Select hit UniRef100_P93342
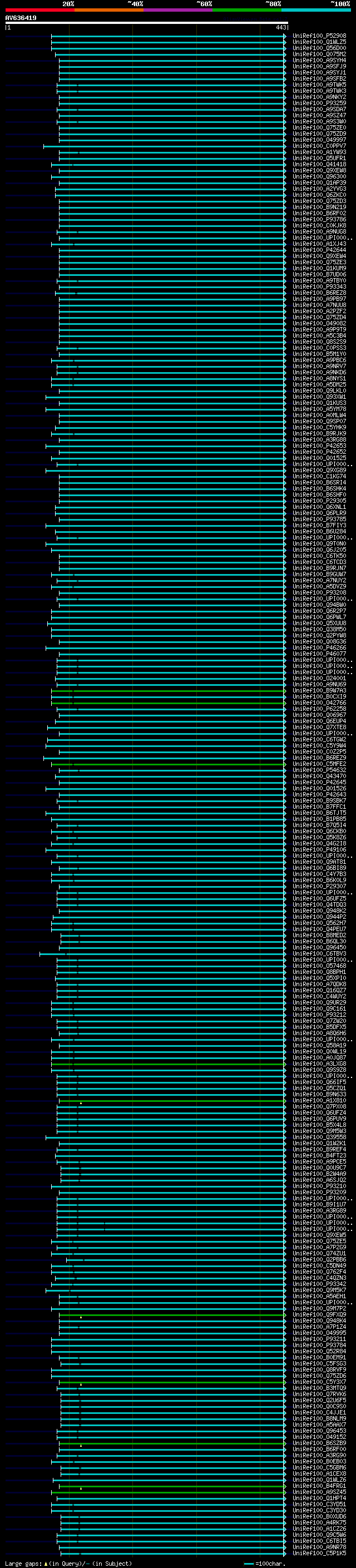This screenshot has height=1568, width=356. pyautogui.click(x=319, y=1284)
